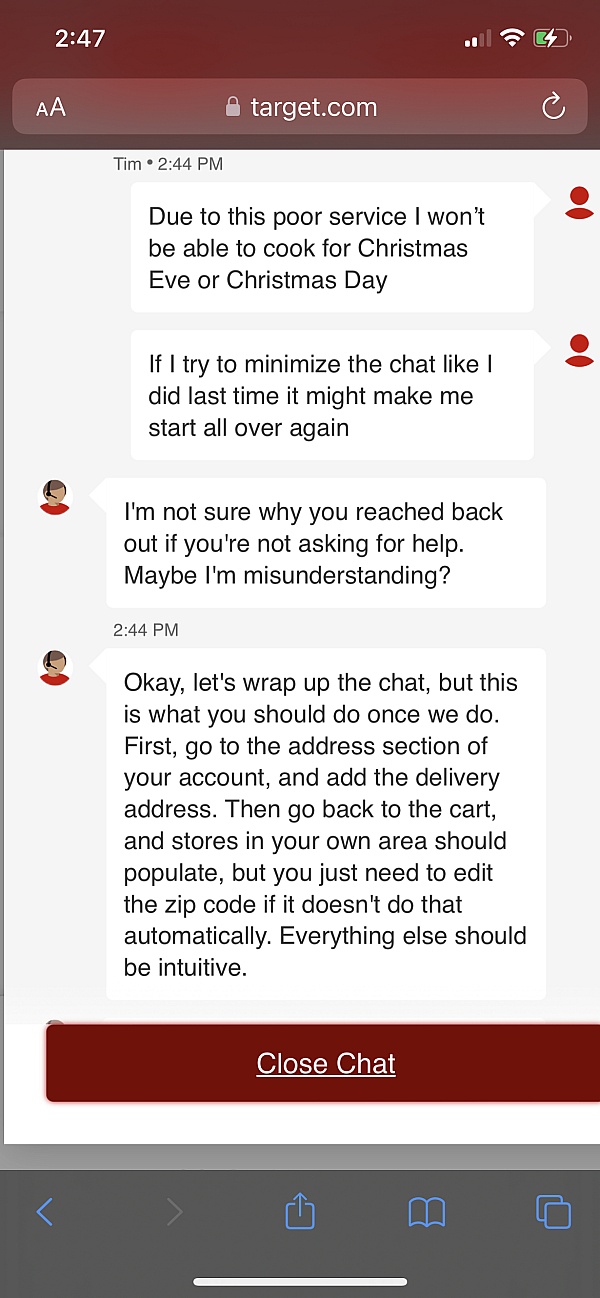The height and width of the screenshot is (1298, 600).
Task: Tap the home indicator bar at bottom
Action: (300, 1281)
